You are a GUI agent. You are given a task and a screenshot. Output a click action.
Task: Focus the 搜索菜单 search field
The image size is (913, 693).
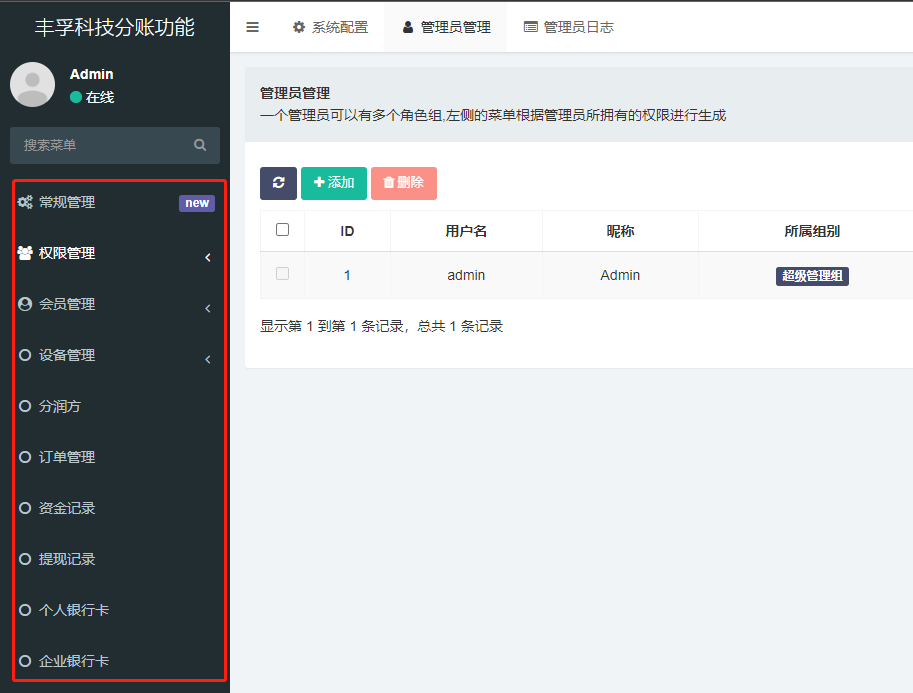[115, 145]
